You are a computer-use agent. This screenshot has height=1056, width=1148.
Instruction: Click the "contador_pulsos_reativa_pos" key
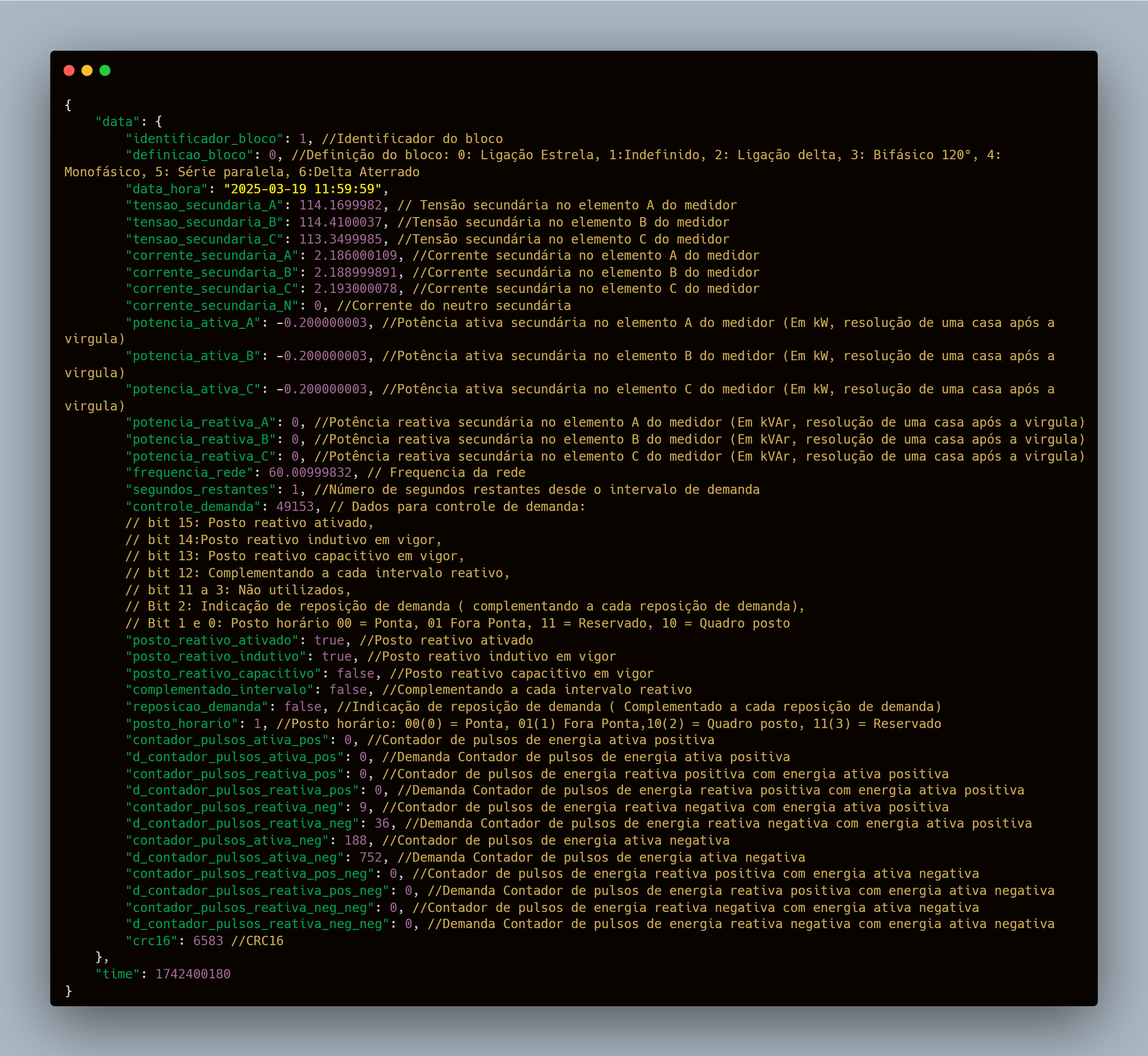pos(235,774)
